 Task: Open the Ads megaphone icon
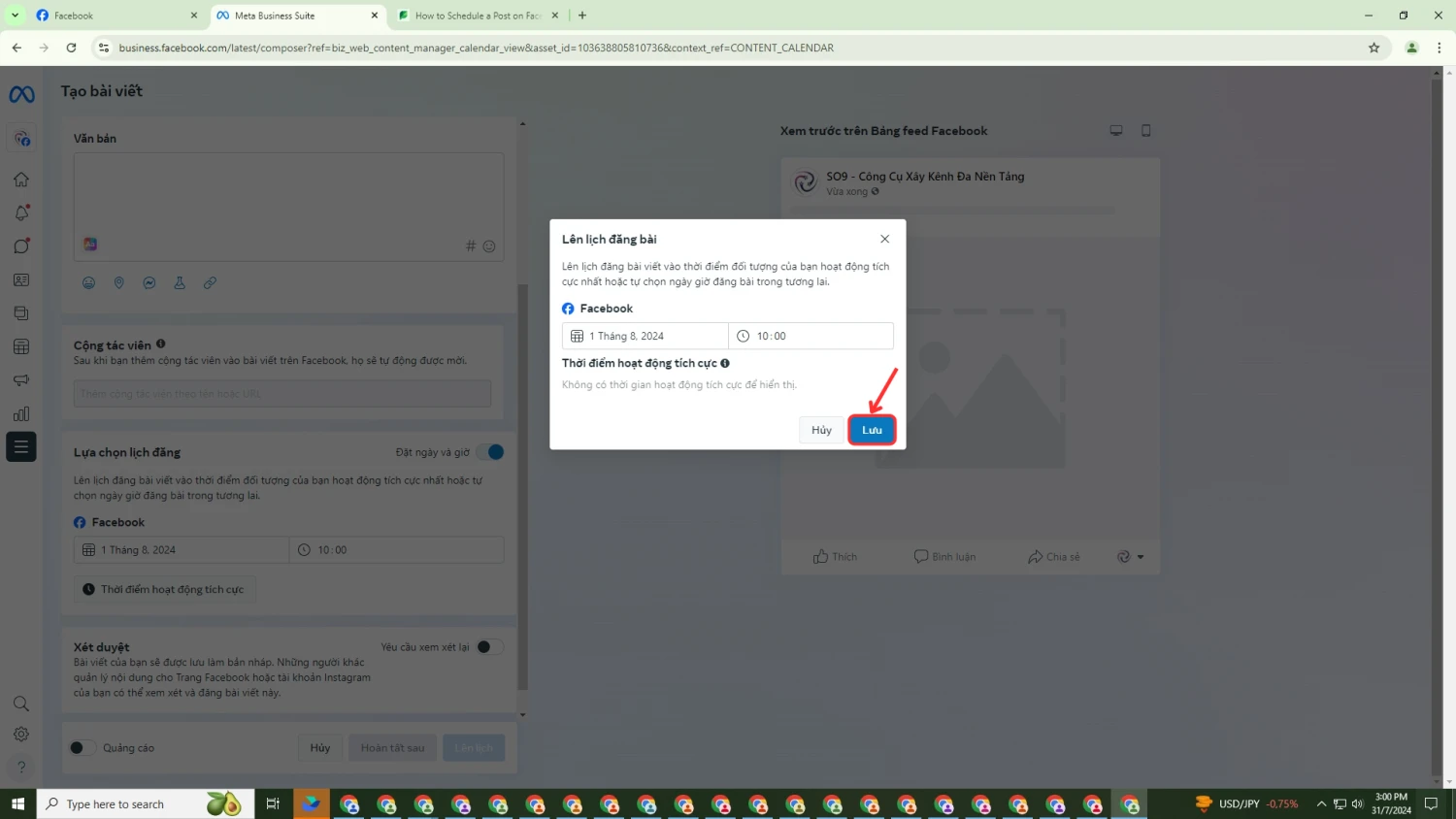click(x=21, y=380)
